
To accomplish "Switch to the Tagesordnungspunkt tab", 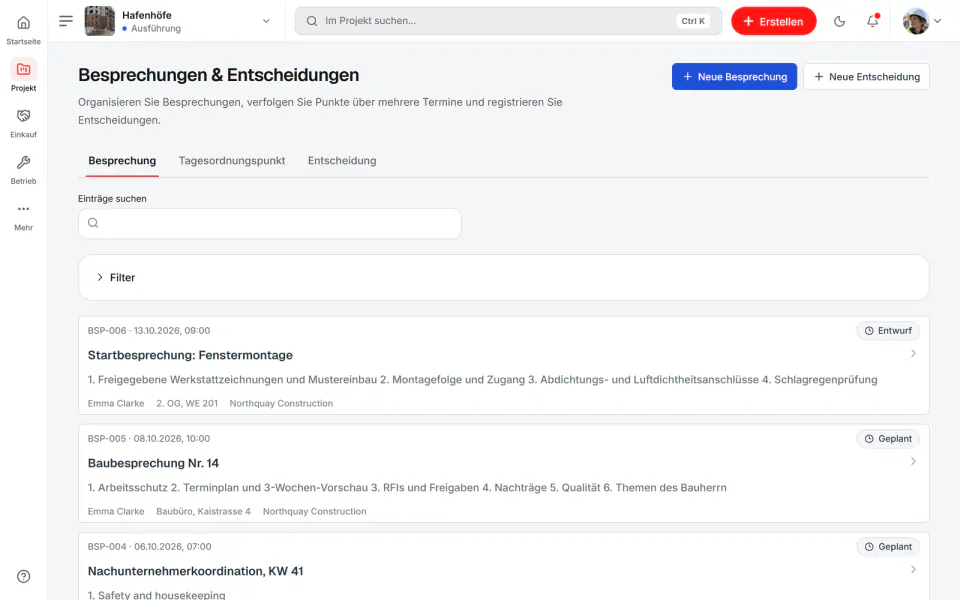I will pyautogui.click(x=231, y=160).
